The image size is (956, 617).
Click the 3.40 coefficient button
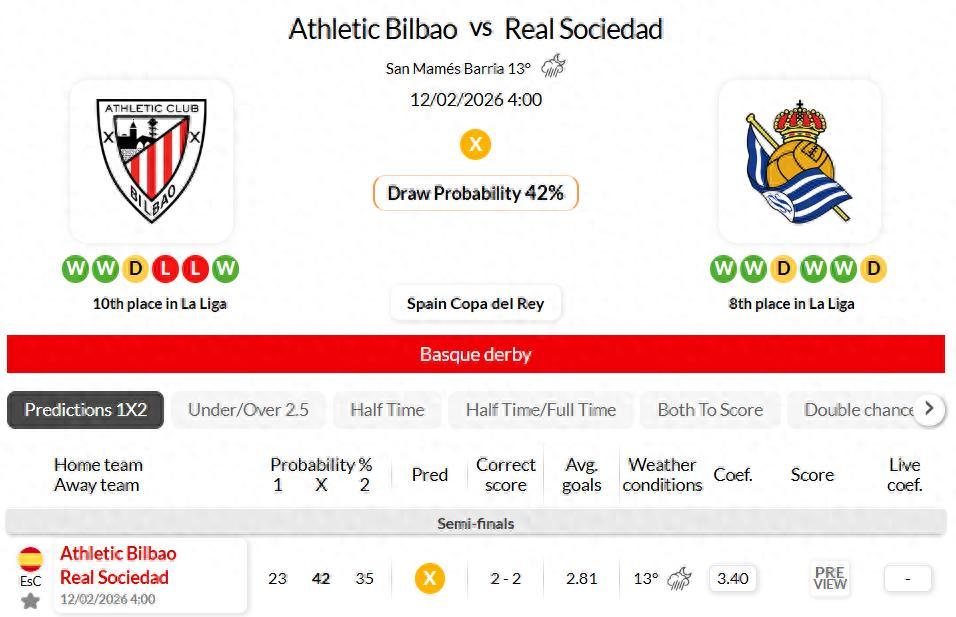(733, 578)
